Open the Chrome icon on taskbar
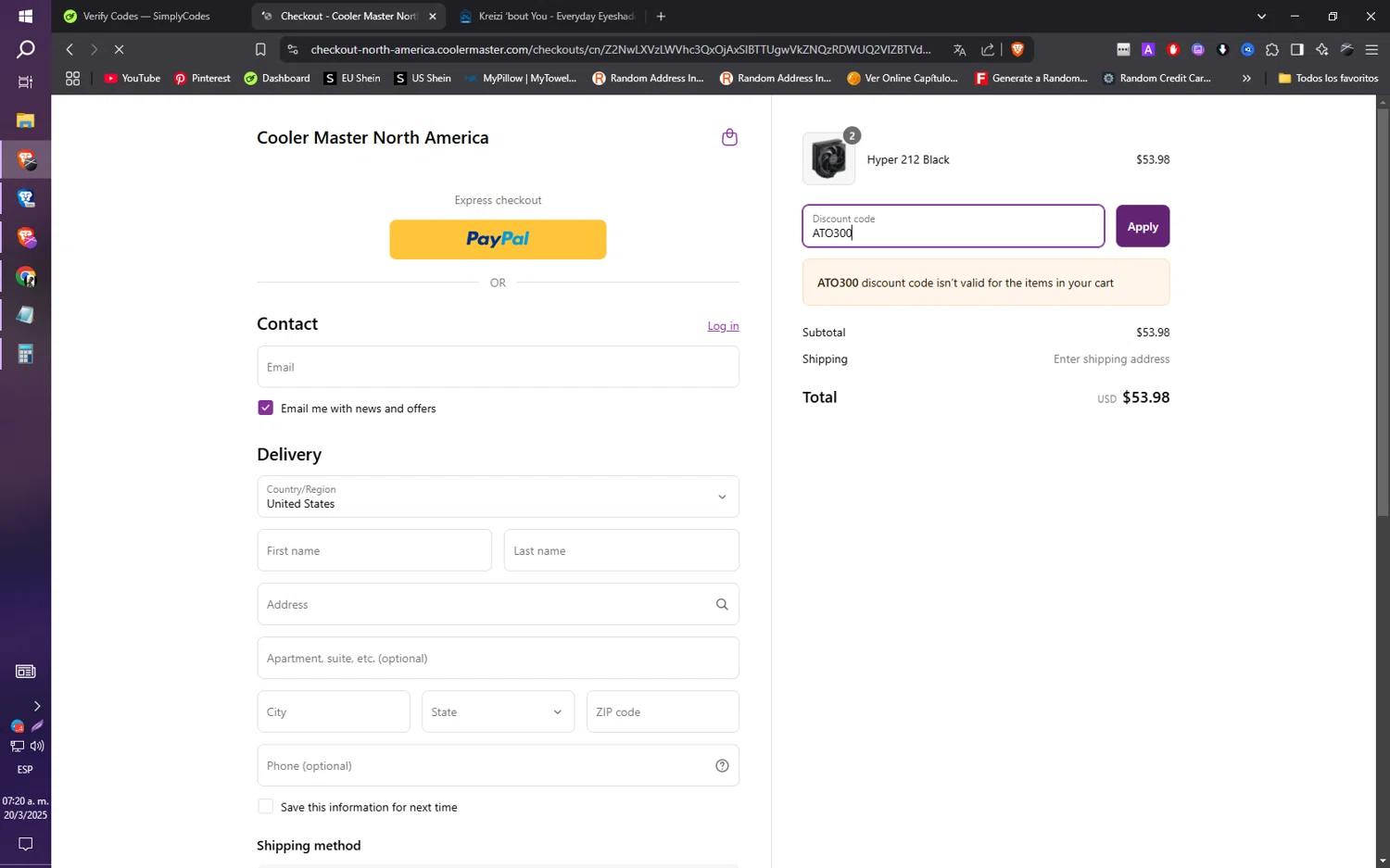 [25, 277]
